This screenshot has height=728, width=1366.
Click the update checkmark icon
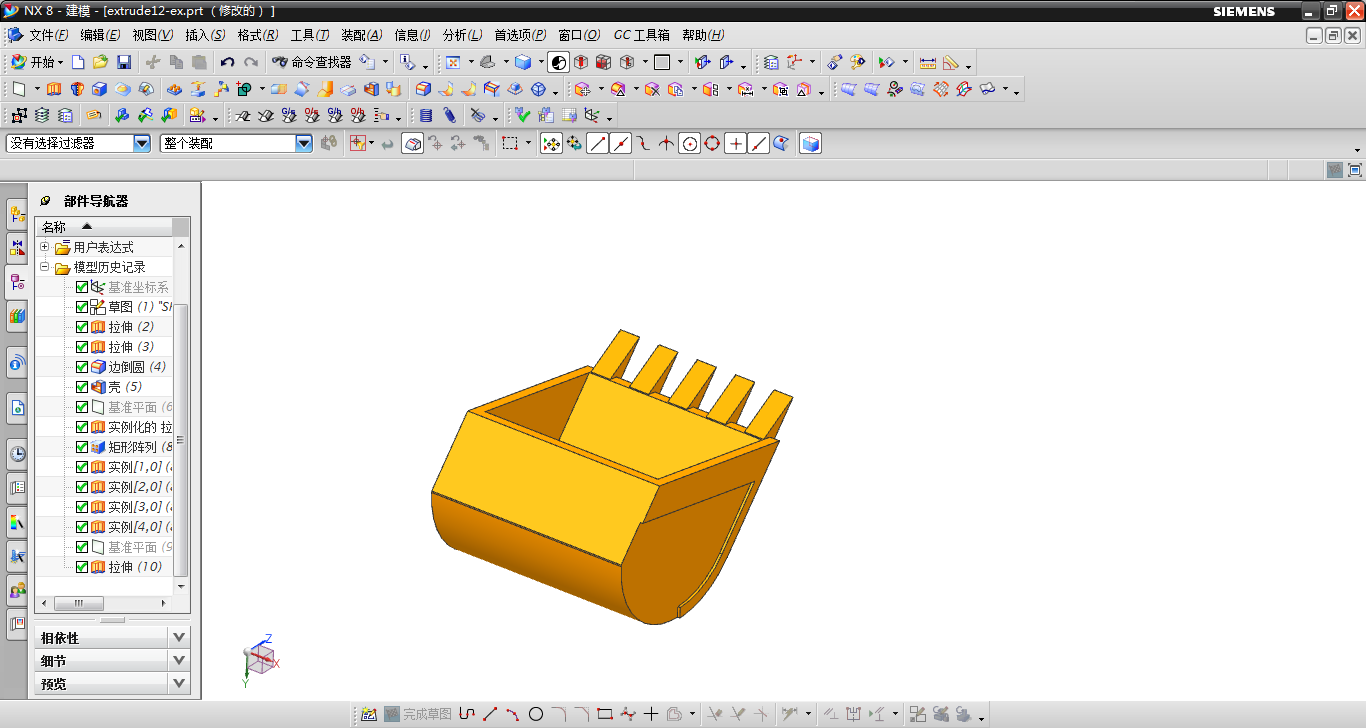522,115
